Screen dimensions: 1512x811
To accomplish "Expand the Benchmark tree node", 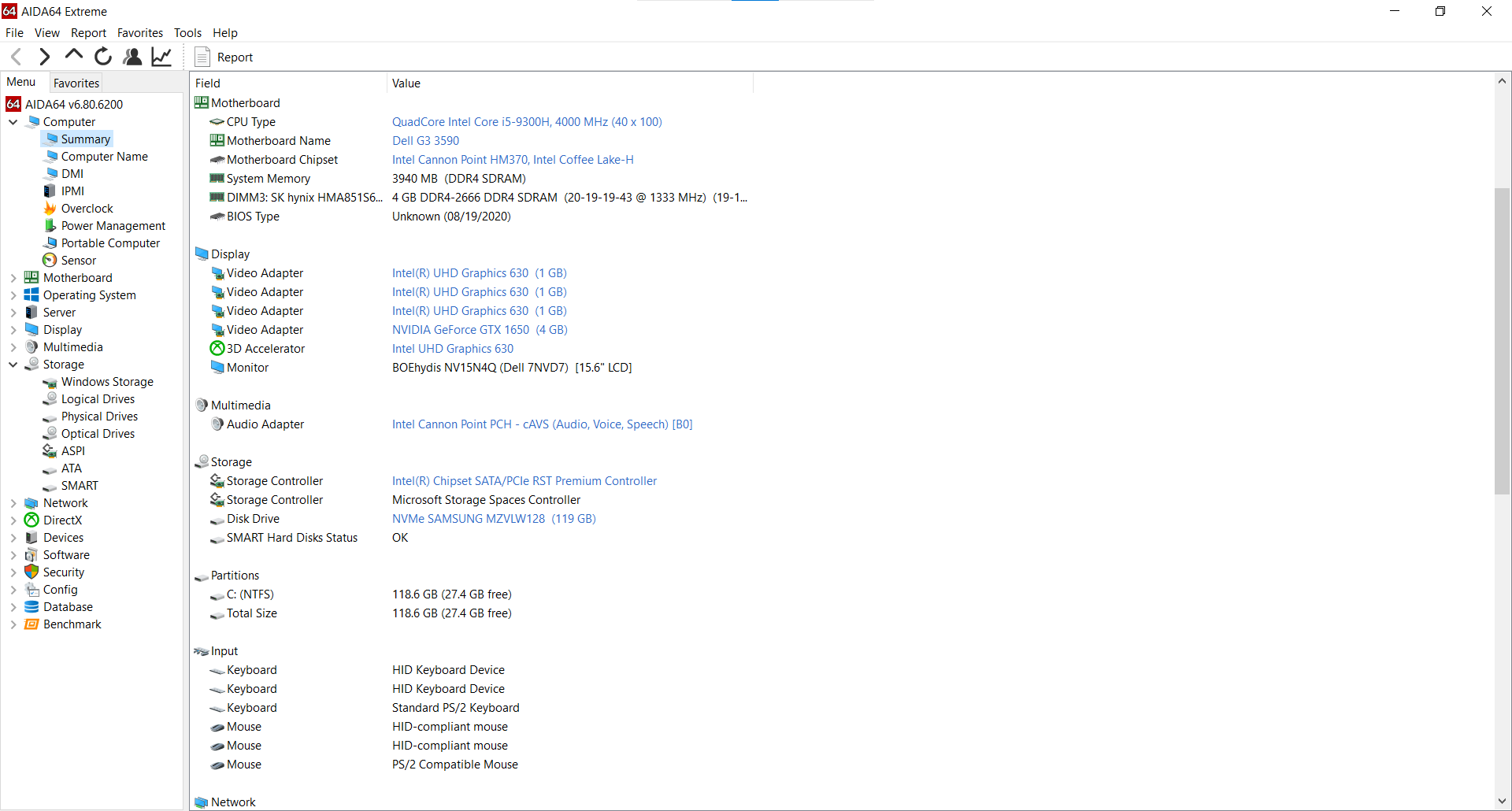I will (13, 624).
